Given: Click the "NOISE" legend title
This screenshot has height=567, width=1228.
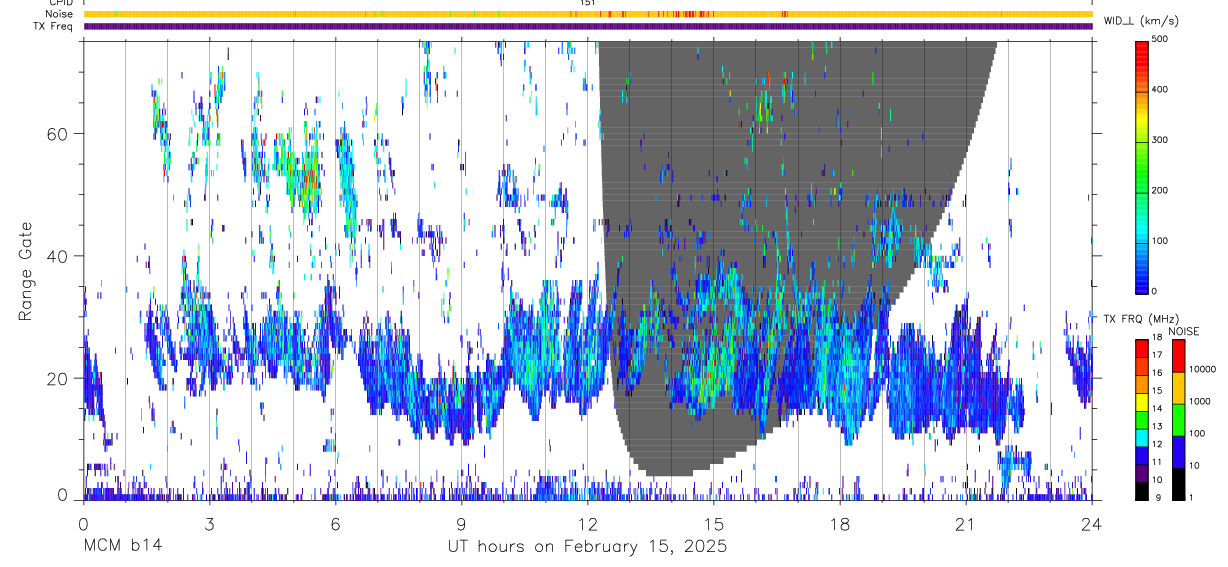Looking at the screenshot, I should click(x=1183, y=331).
